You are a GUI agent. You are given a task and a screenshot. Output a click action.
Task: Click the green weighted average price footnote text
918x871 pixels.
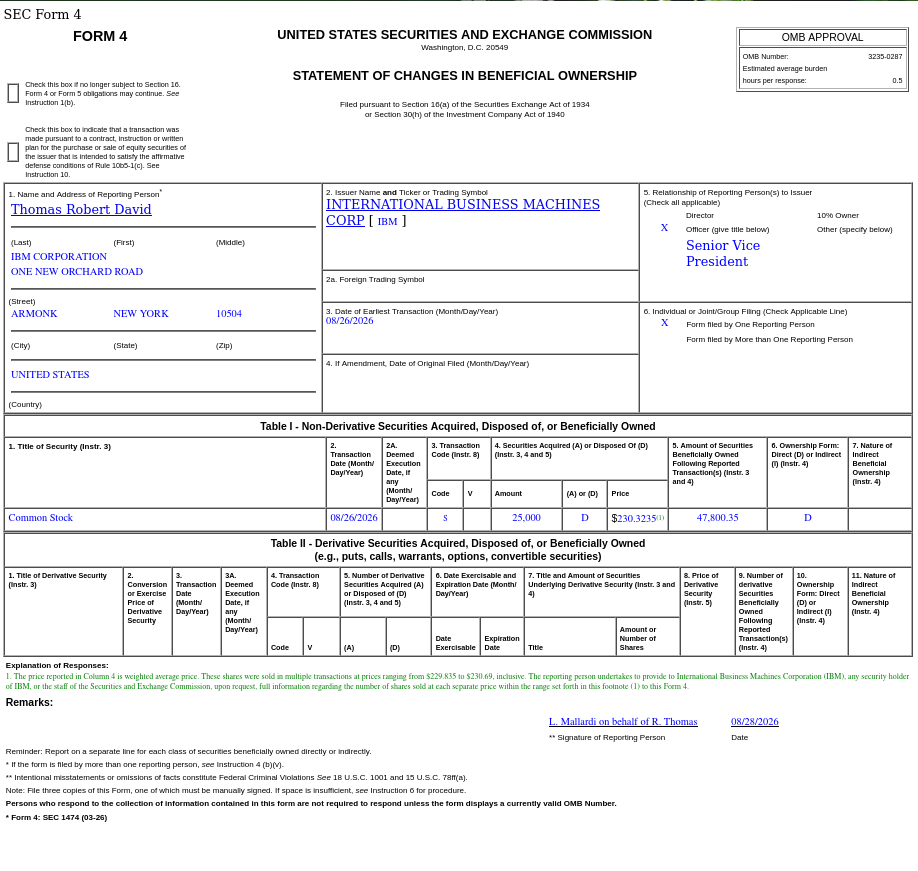(x=457, y=681)
